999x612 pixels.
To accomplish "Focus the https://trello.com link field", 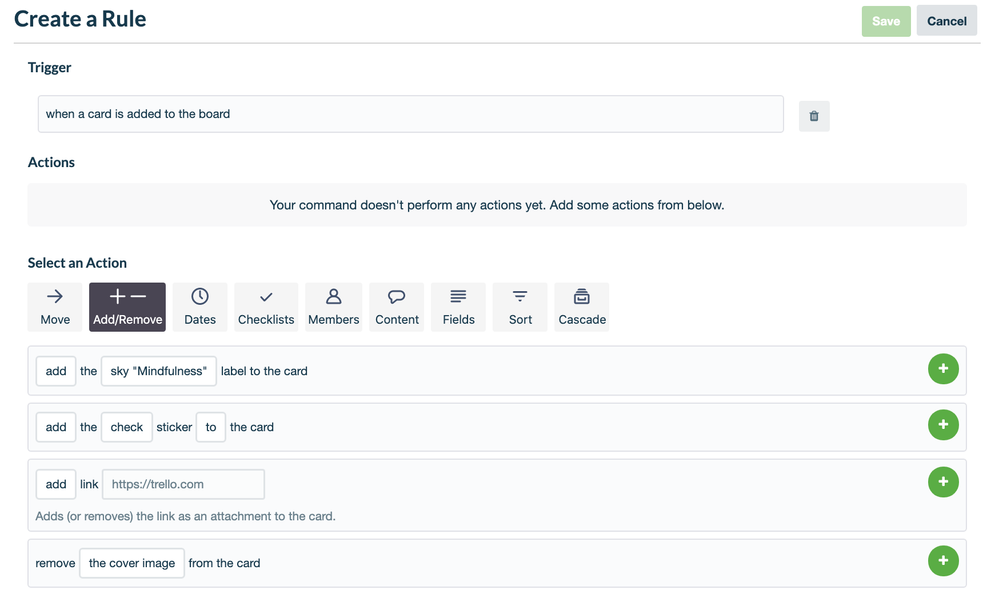I will [183, 484].
